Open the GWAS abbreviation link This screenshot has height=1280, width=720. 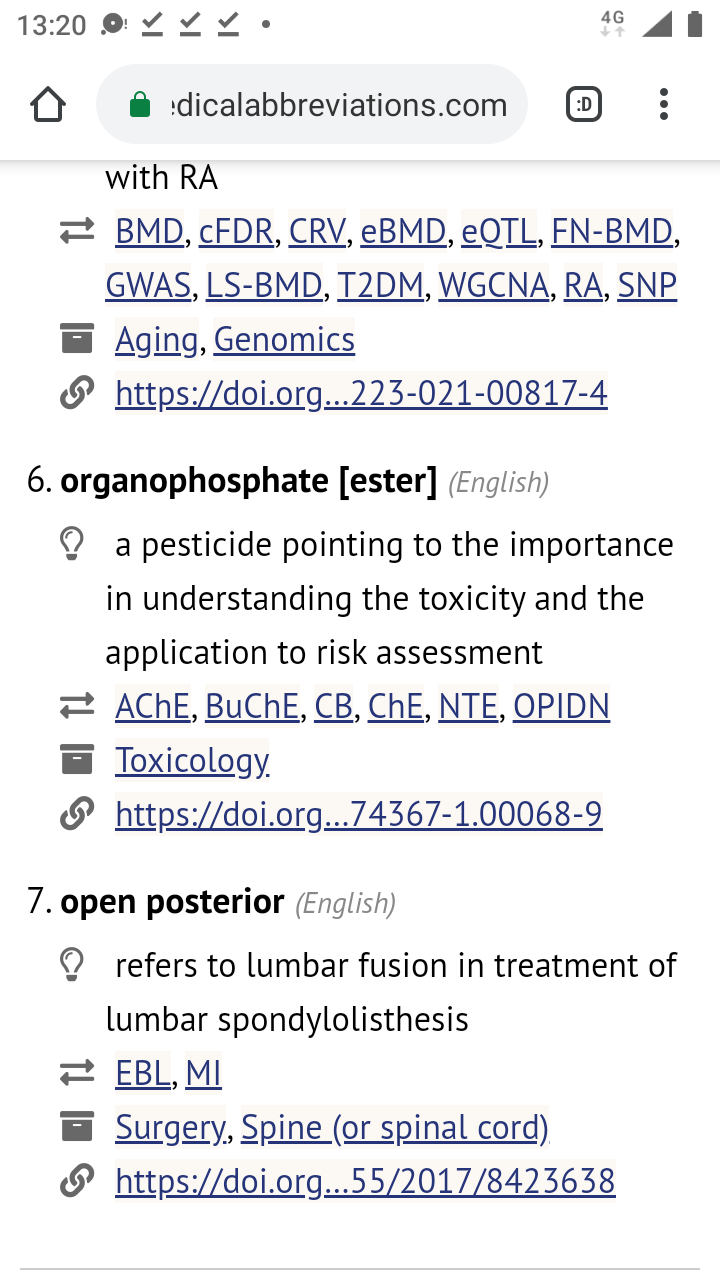coord(148,286)
